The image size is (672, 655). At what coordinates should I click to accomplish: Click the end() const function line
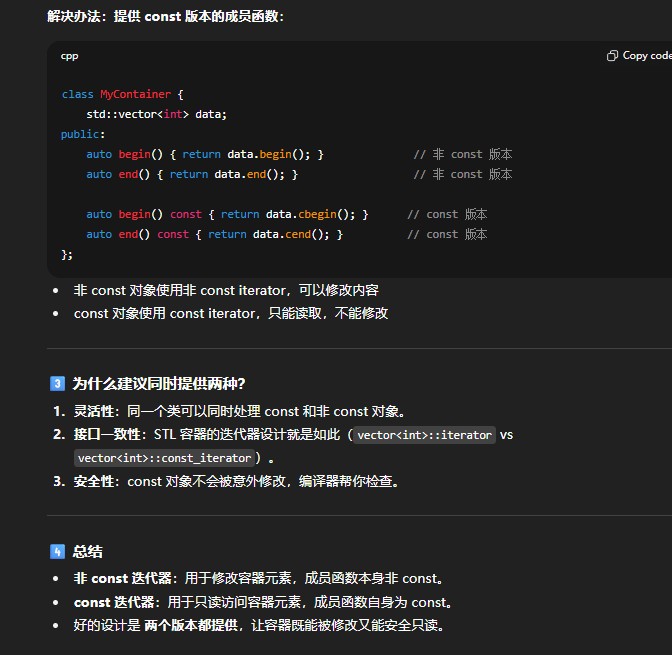214,234
